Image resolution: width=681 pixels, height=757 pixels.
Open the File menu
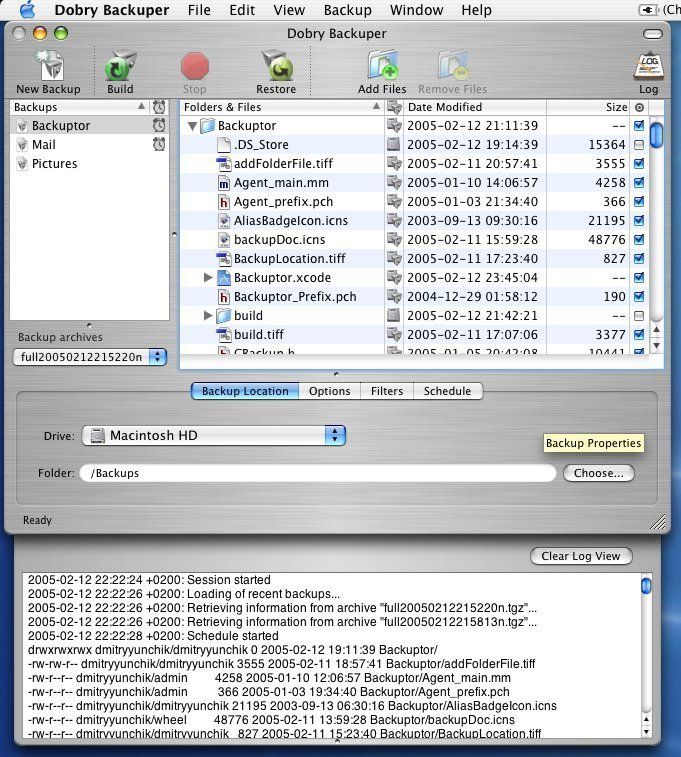pyautogui.click(x=199, y=10)
